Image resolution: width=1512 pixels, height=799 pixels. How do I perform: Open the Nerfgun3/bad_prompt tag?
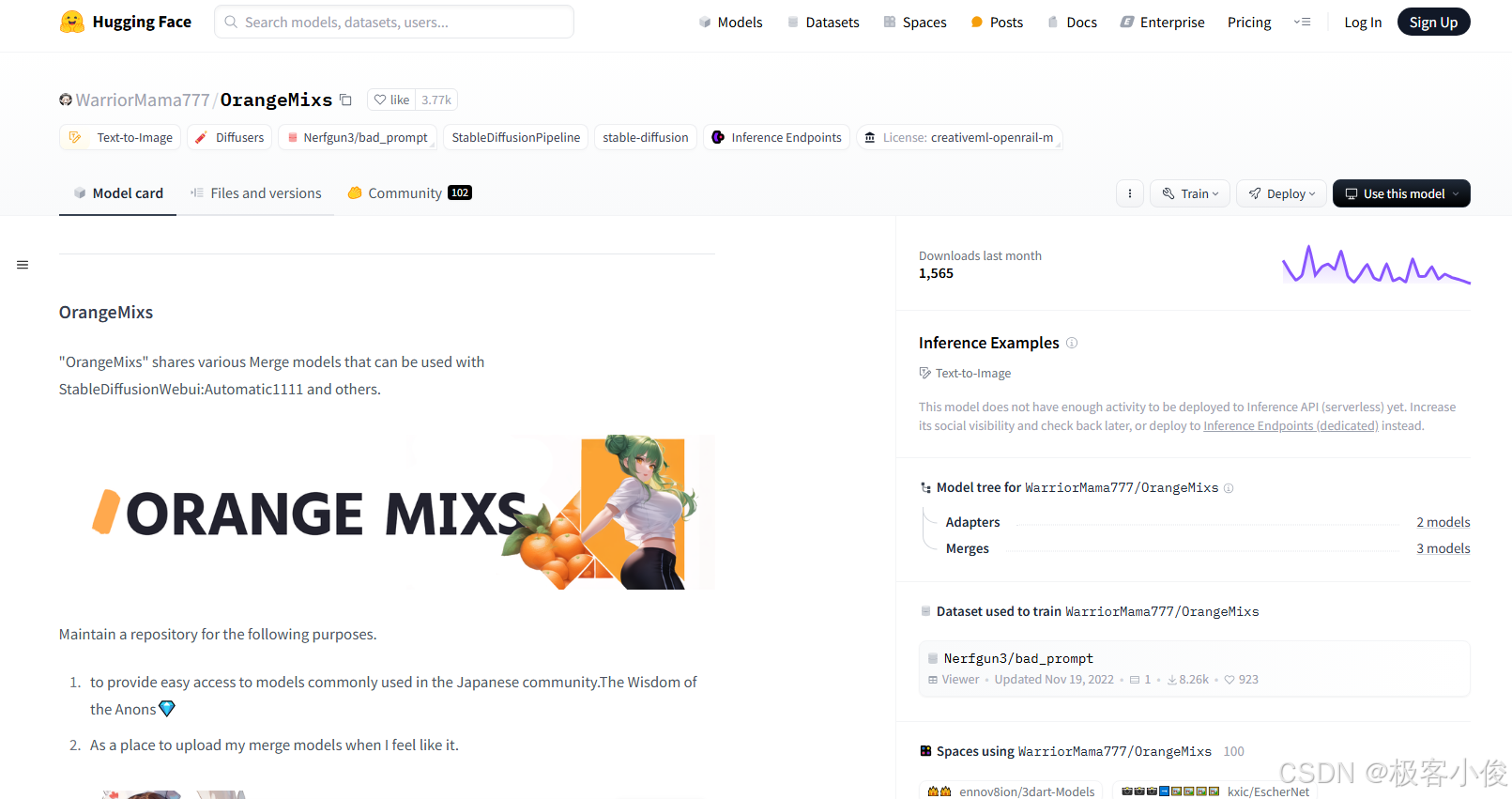[x=358, y=137]
